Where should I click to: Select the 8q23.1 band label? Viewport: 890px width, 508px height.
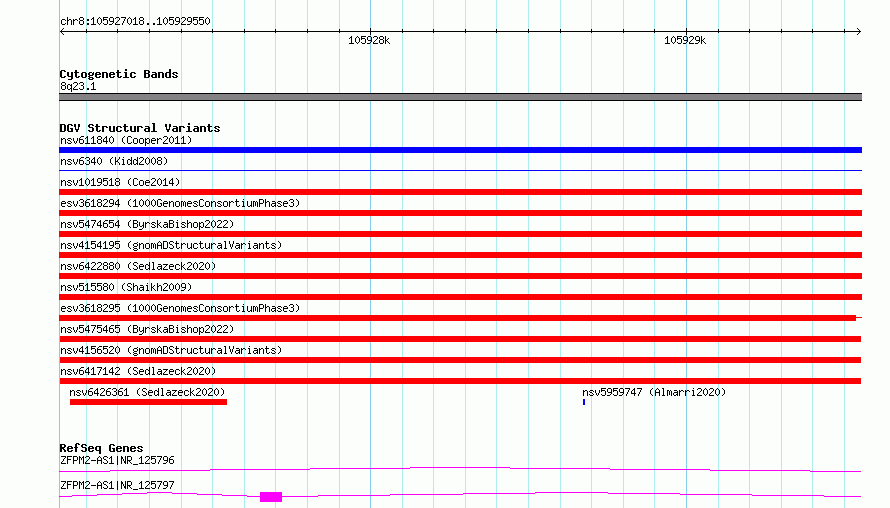78,86
